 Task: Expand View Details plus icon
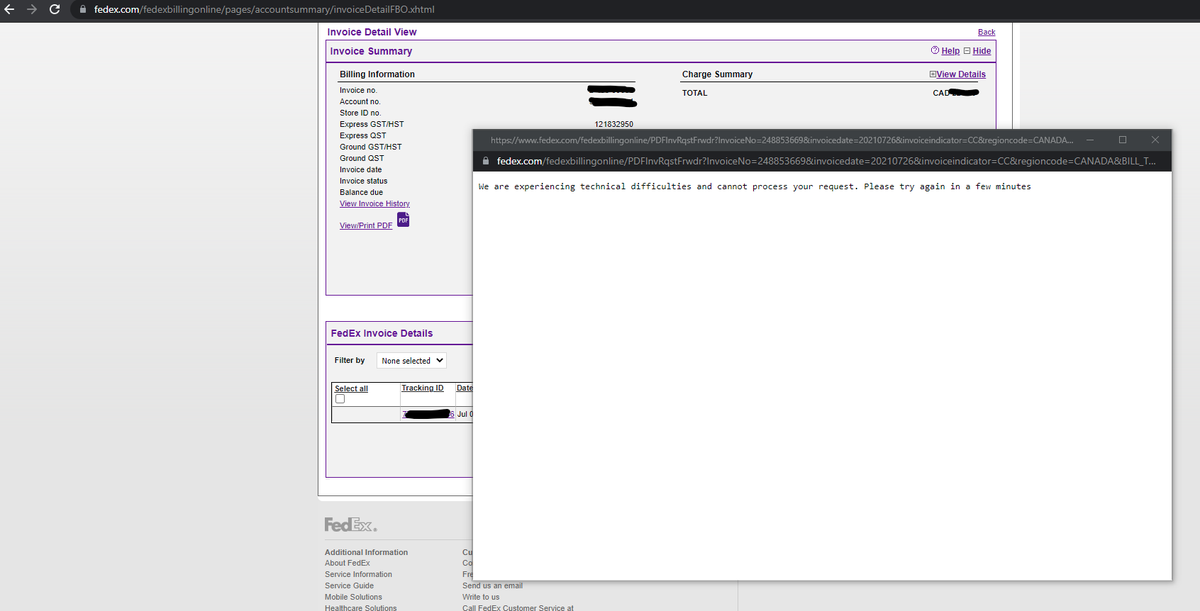coord(932,74)
